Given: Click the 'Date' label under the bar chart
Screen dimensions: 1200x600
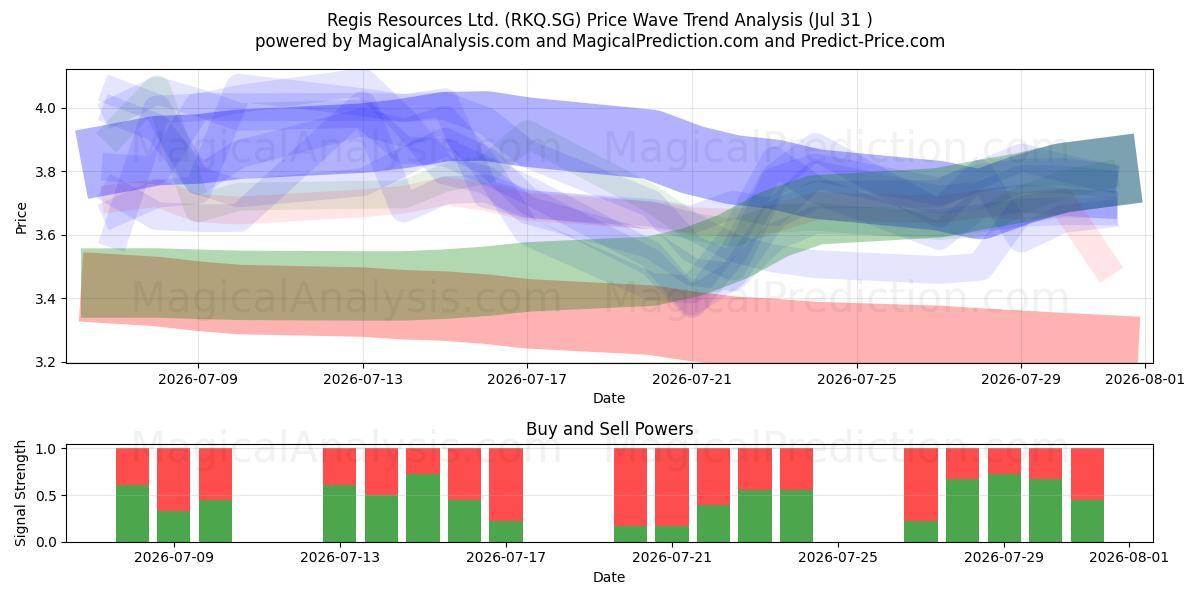Looking at the screenshot, I should (609, 577).
